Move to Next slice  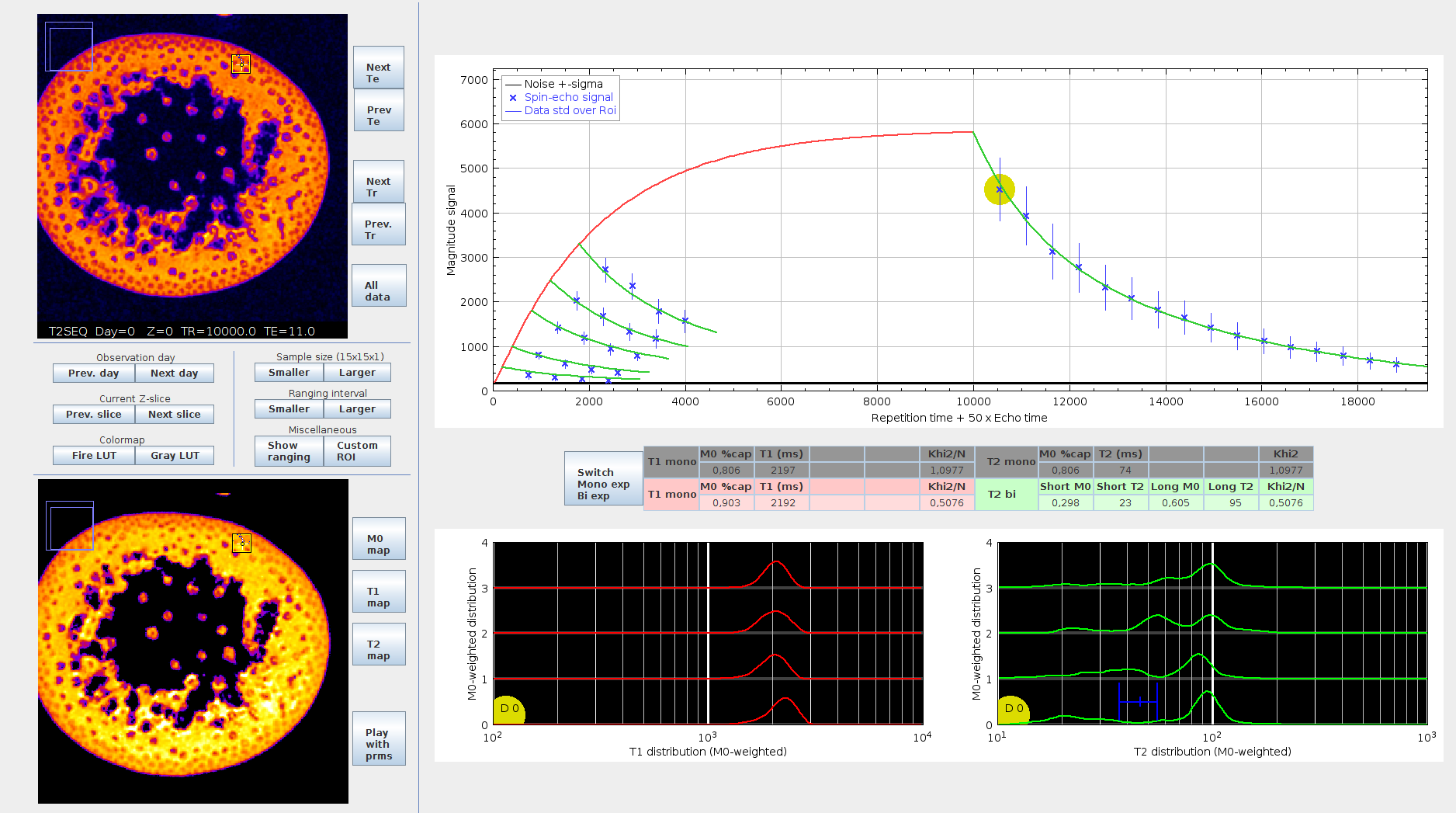point(175,415)
